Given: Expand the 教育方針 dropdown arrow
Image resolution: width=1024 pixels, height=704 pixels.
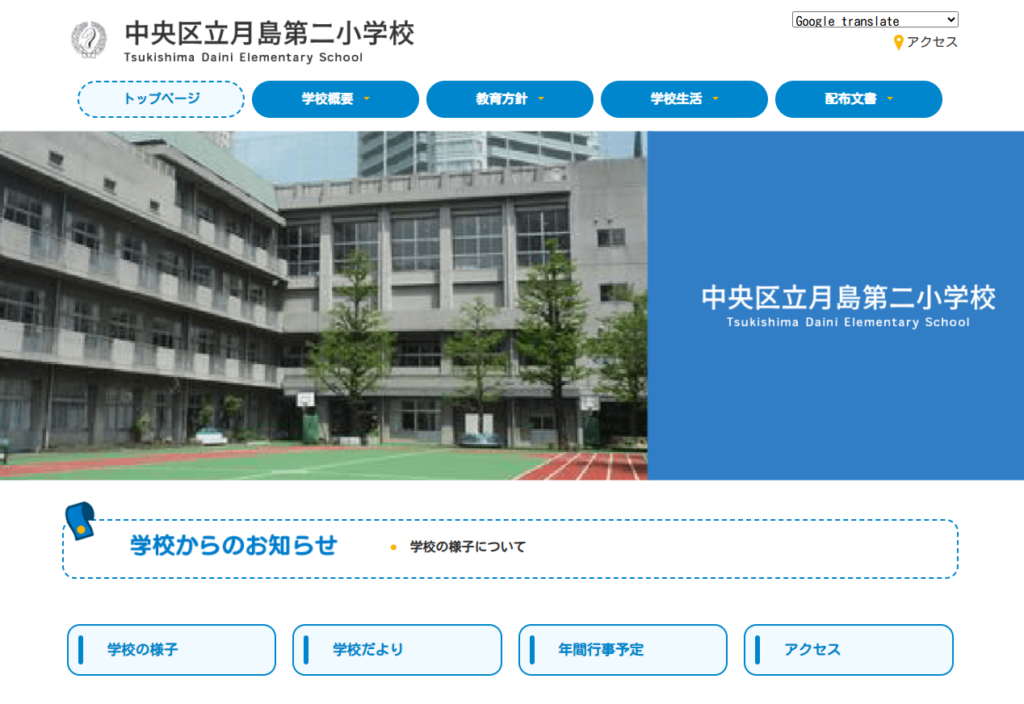Looking at the screenshot, I should coord(541,99).
